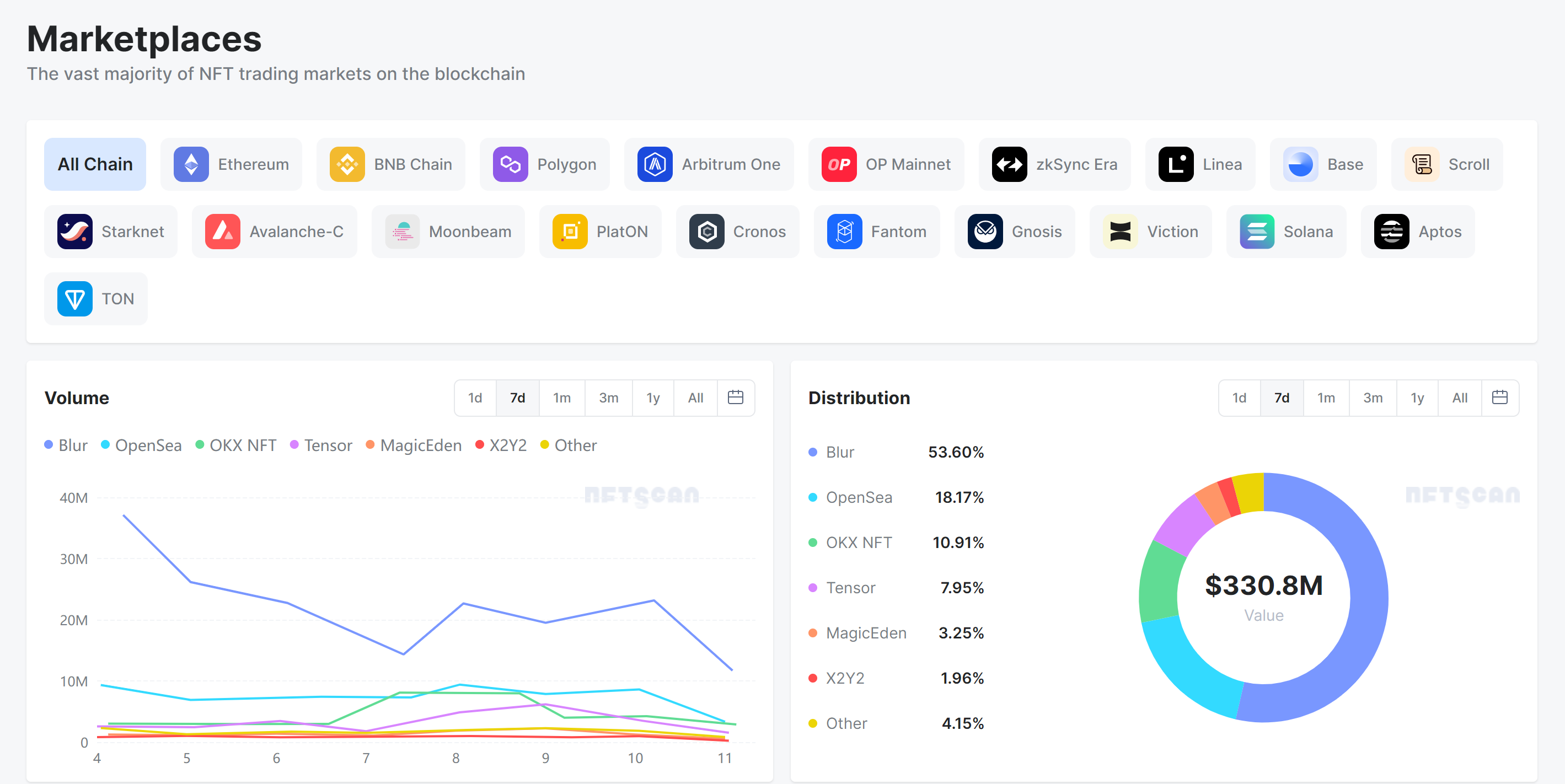Toggle MagicEden series in Volume legend

pos(414,445)
